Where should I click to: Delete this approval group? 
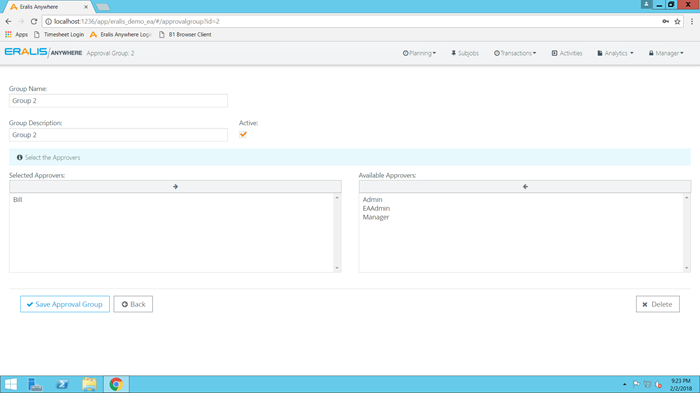[658, 304]
